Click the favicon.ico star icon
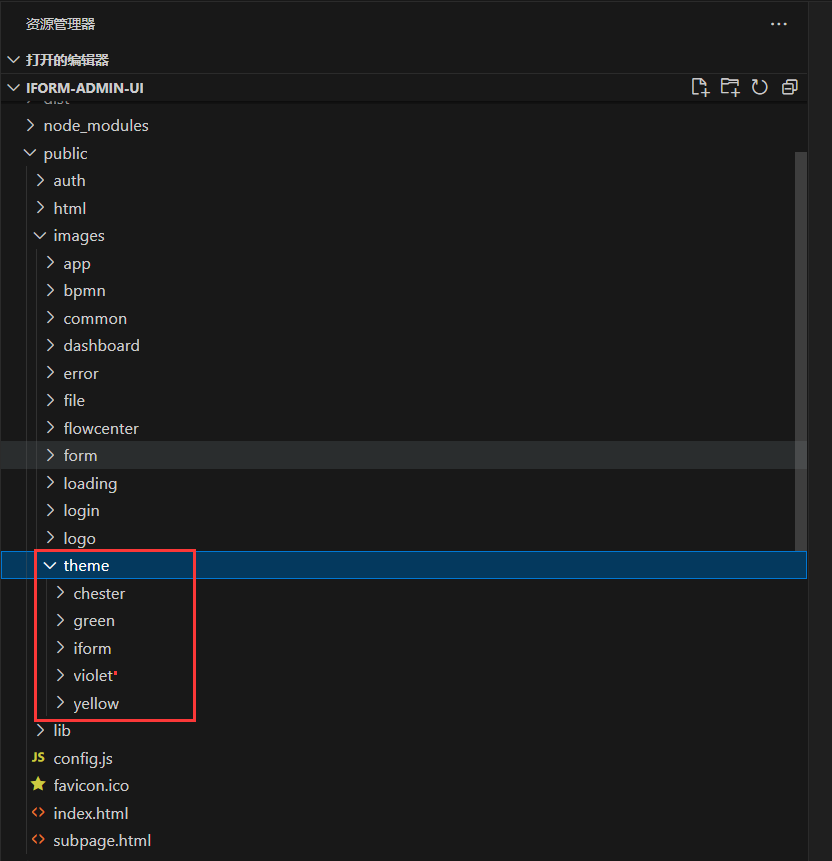 [x=38, y=785]
